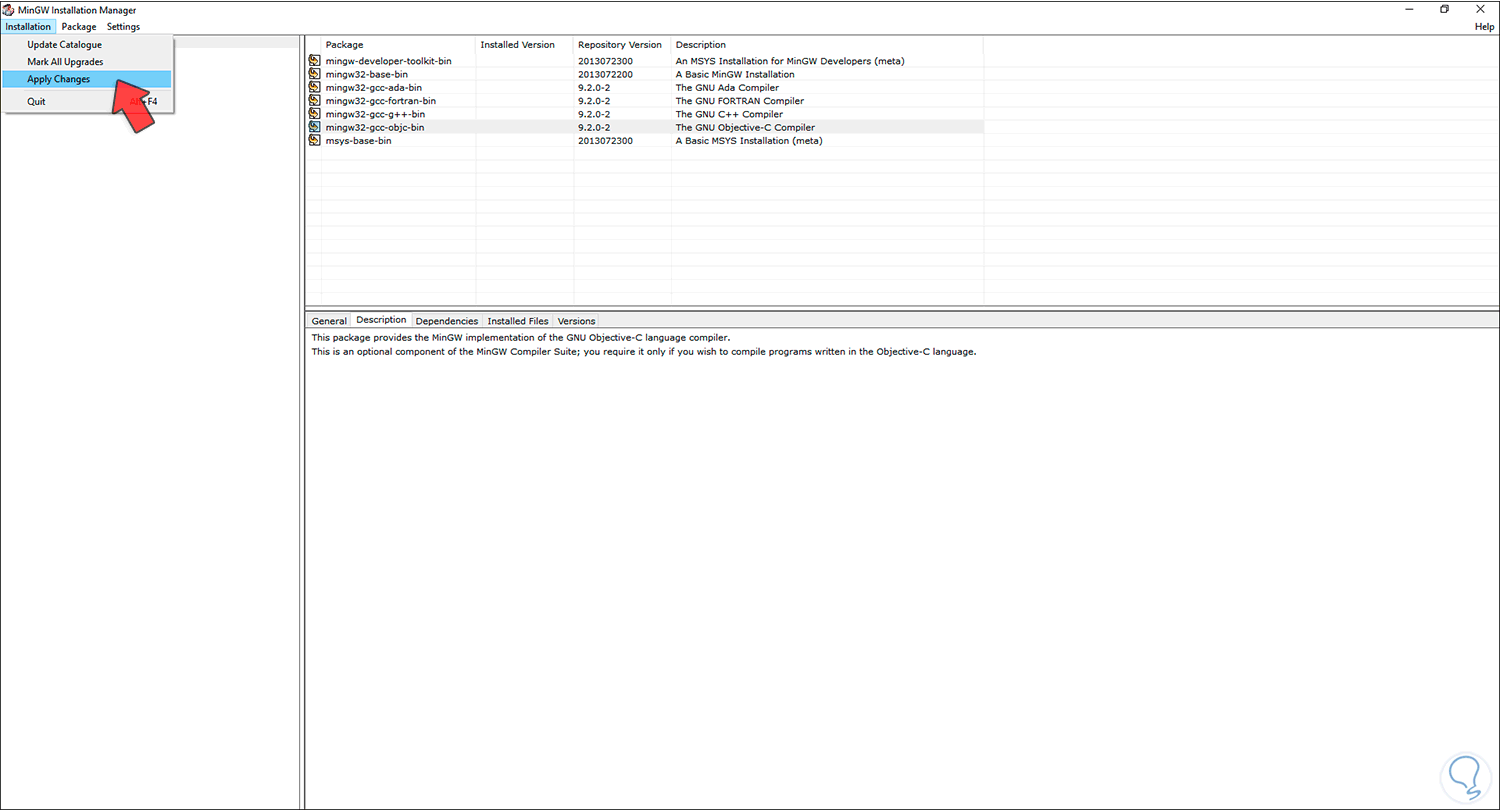Choose Update Catalogue from the menu
This screenshot has width=1500, height=811.
pyautogui.click(x=87, y=45)
